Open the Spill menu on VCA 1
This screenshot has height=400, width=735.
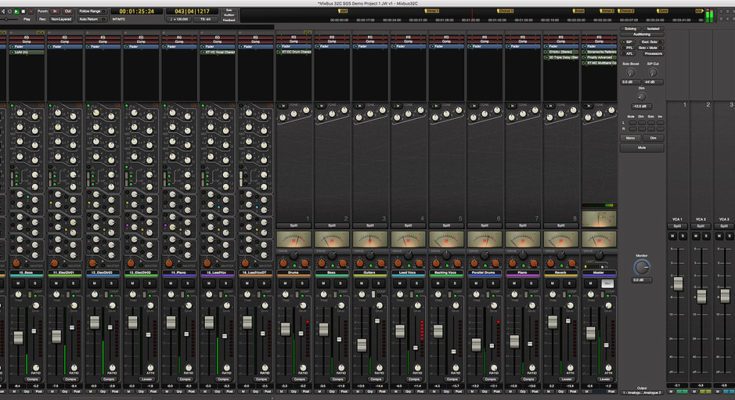tap(676, 226)
